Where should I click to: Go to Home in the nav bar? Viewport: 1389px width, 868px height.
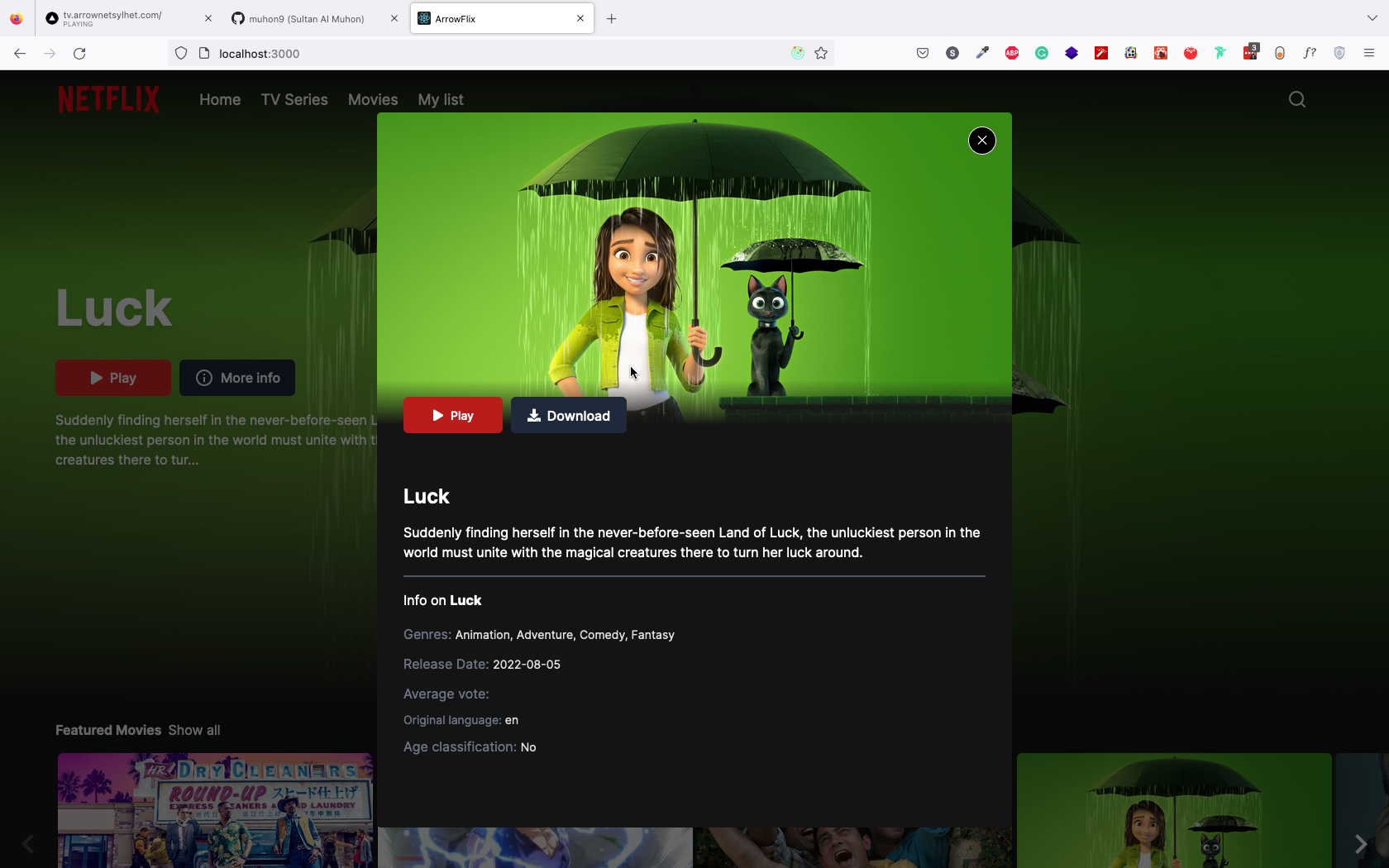(220, 99)
